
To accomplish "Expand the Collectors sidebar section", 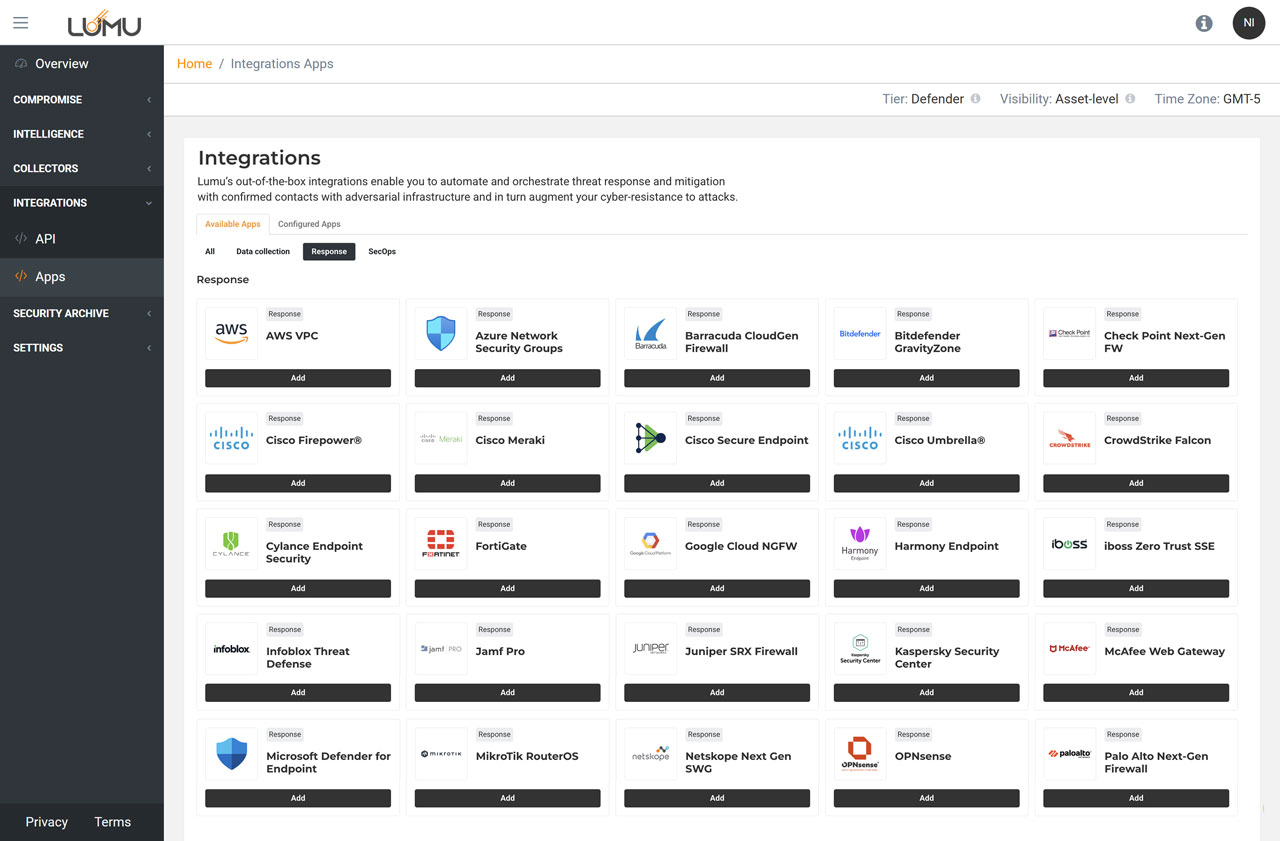I will click(81, 168).
